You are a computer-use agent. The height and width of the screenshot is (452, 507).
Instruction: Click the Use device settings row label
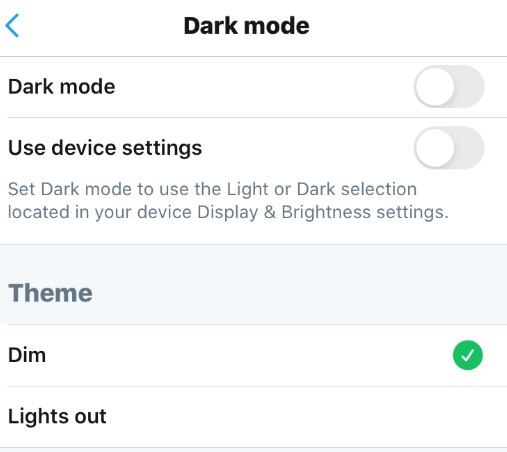[x=105, y=148]
